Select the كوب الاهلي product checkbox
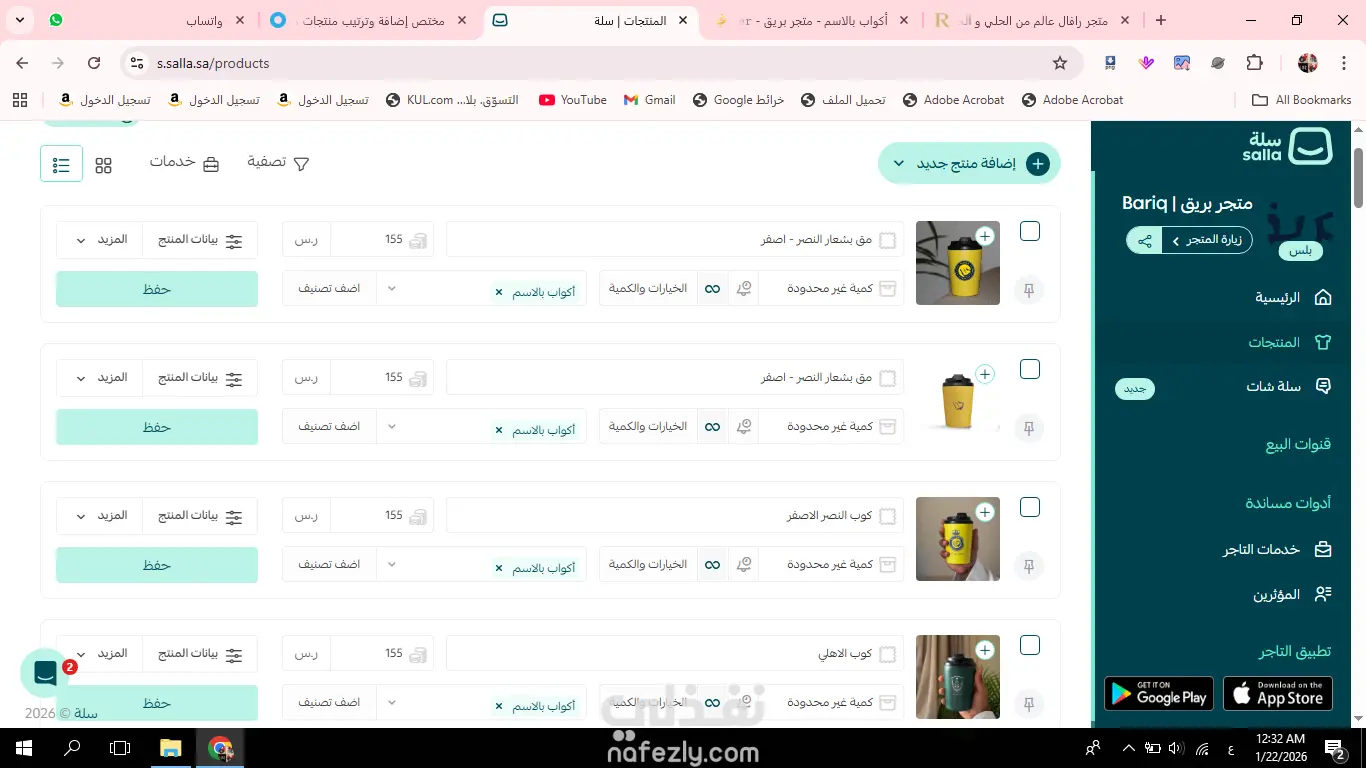 (x=1030, y=646)
